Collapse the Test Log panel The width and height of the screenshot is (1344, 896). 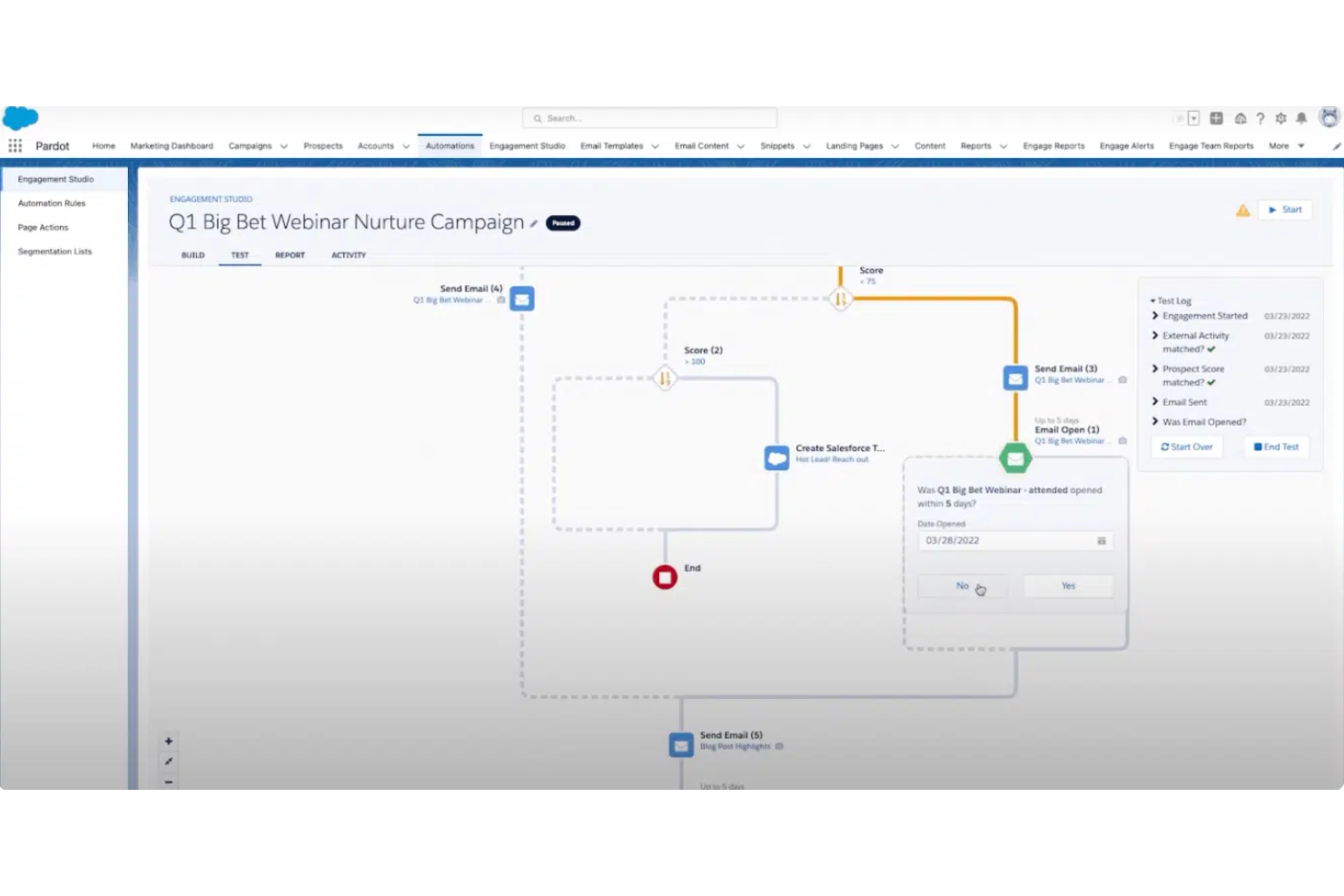tap(1171, 300)
